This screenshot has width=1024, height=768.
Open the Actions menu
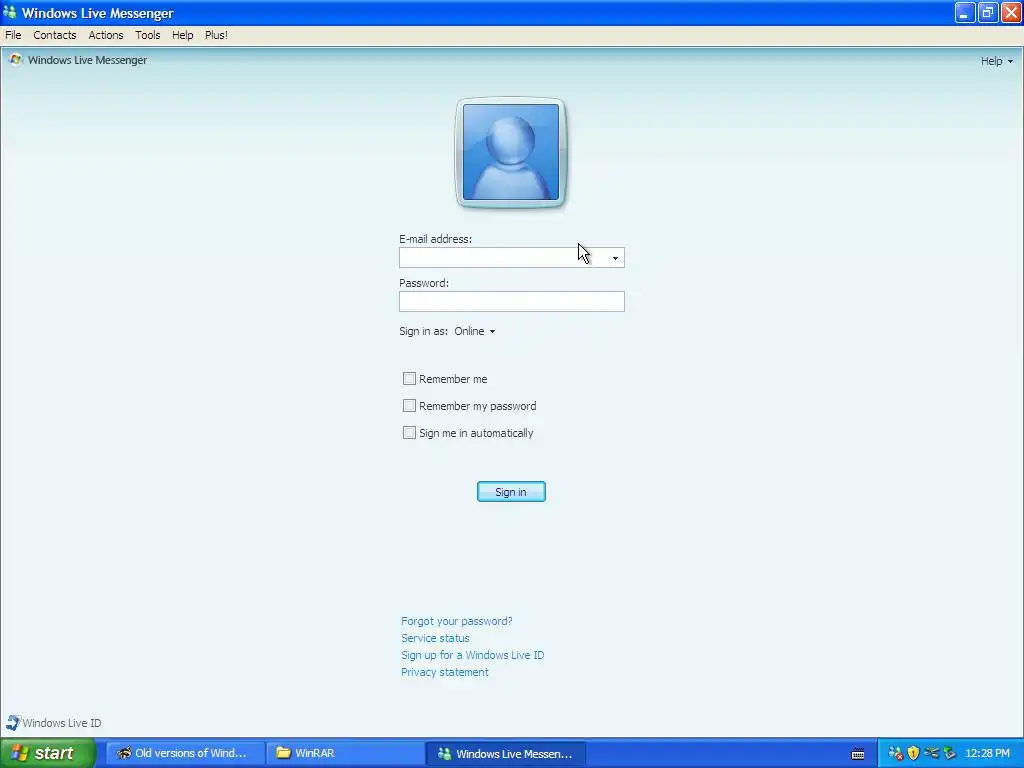(x=106, y=35)
